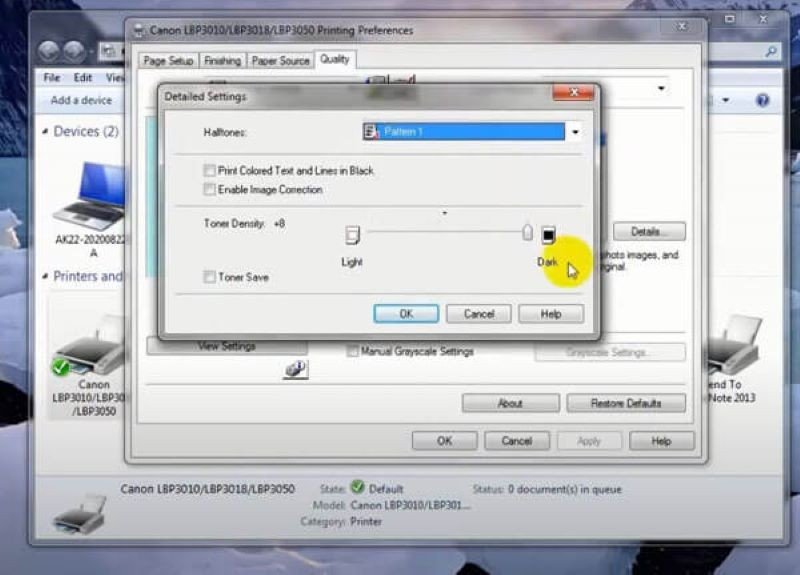
Task: Open the Halftones dropdown list
Action: pyautogui.click(x=575, y=132)
